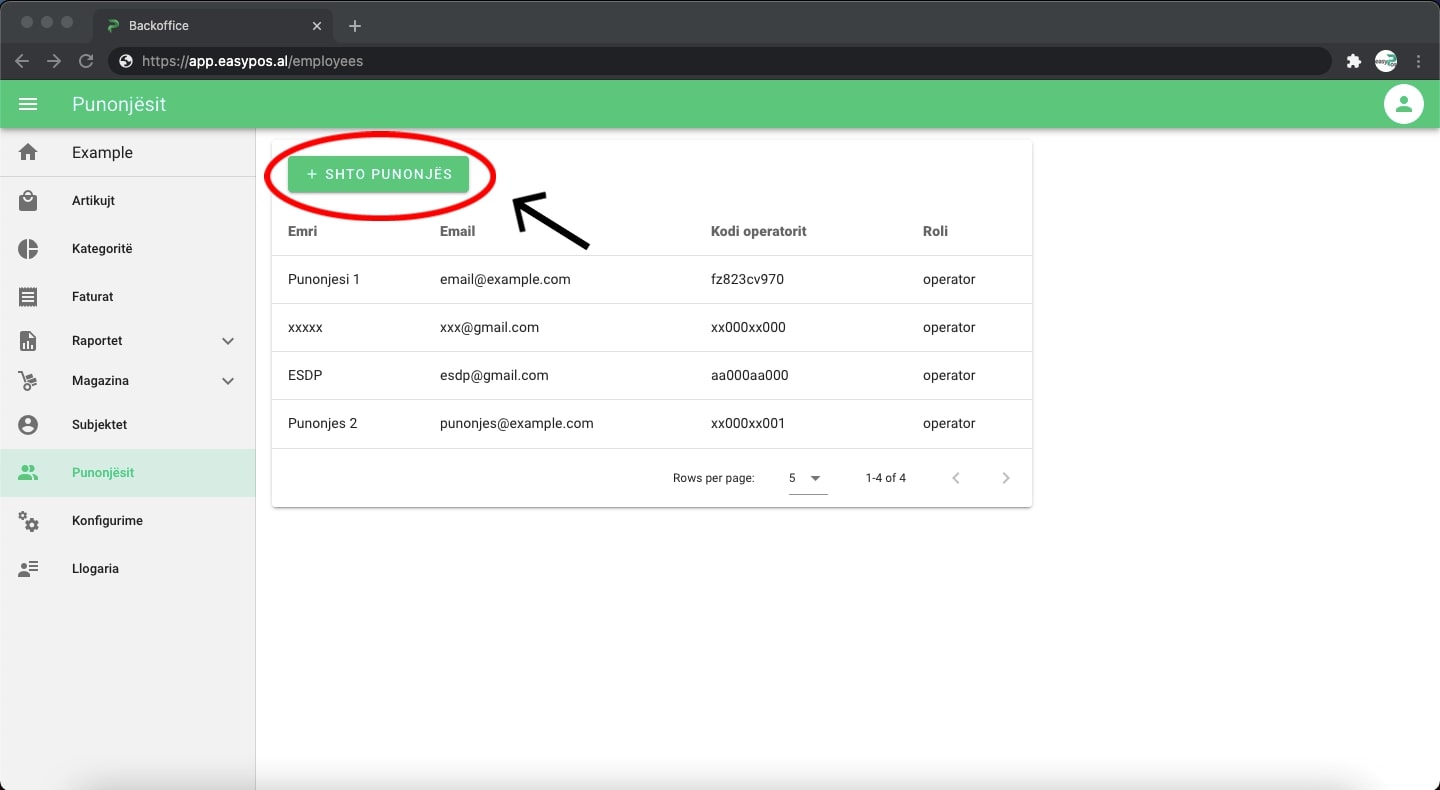Image resolution: width=1440 pixels, height=790 pixels.
Task: Click the Shto Punonjës button
Action: (379, 174)
